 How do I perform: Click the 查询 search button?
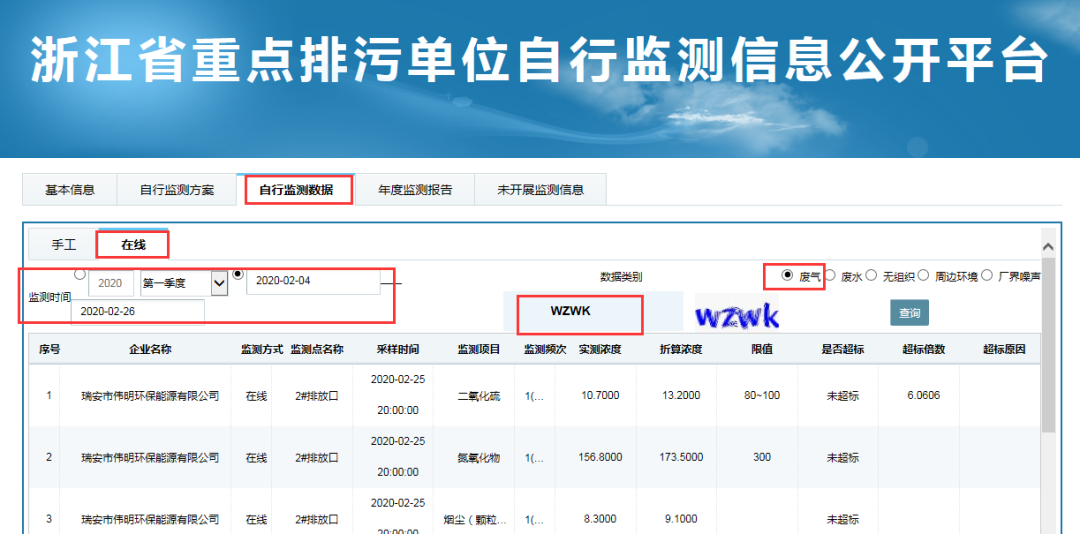coord(909,313)
